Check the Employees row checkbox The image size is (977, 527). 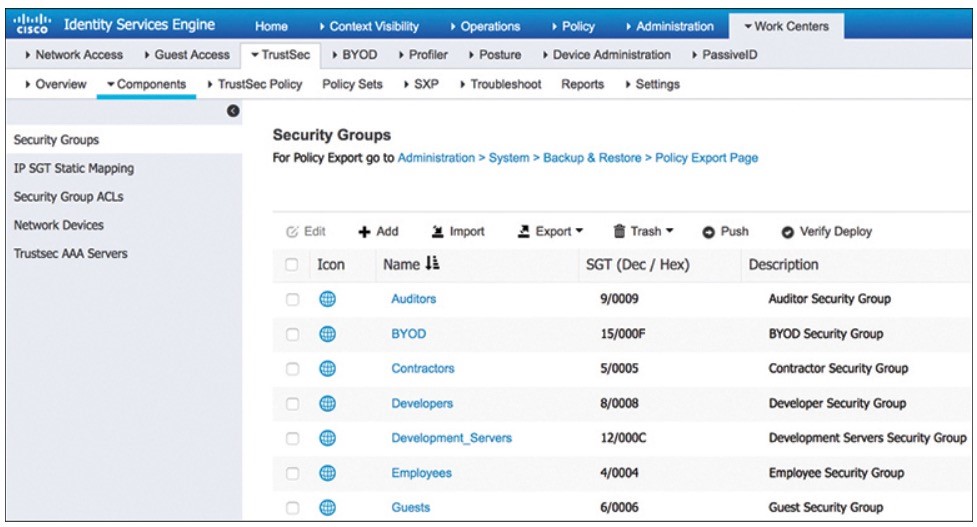tap(292, 473)
